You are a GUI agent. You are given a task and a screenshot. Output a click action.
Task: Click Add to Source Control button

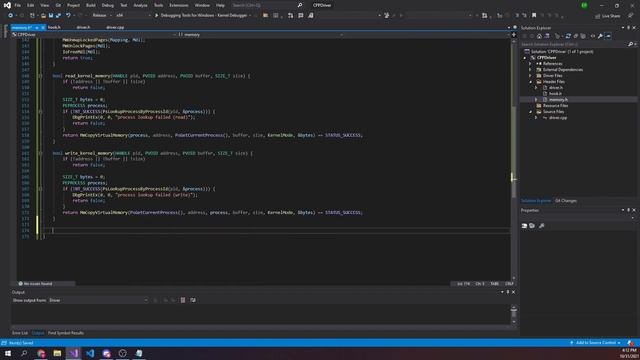[x=596, y=343]
